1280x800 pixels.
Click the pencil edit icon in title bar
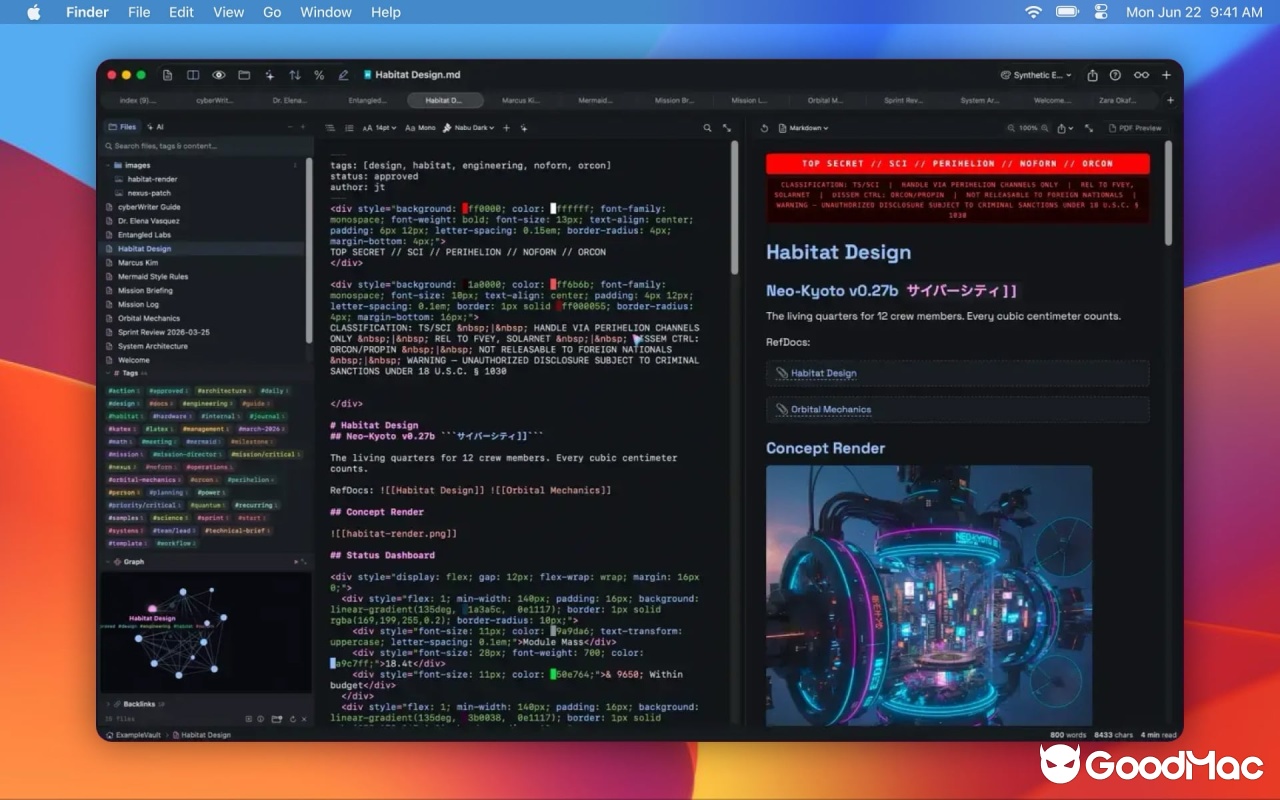click(344, 75)
